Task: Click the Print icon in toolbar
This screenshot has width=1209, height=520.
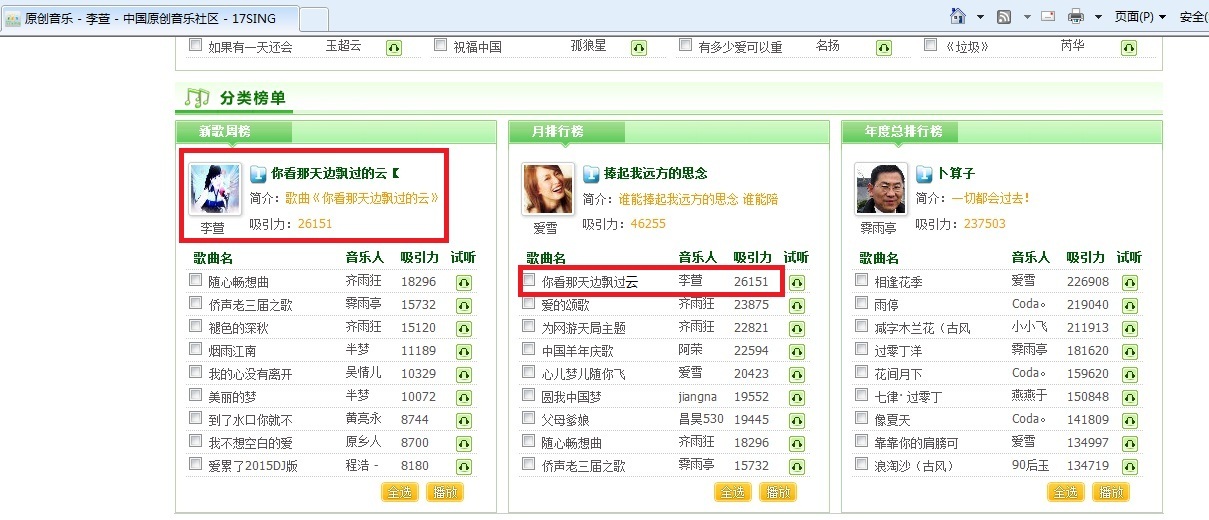Action: [x=1076, y=16]
